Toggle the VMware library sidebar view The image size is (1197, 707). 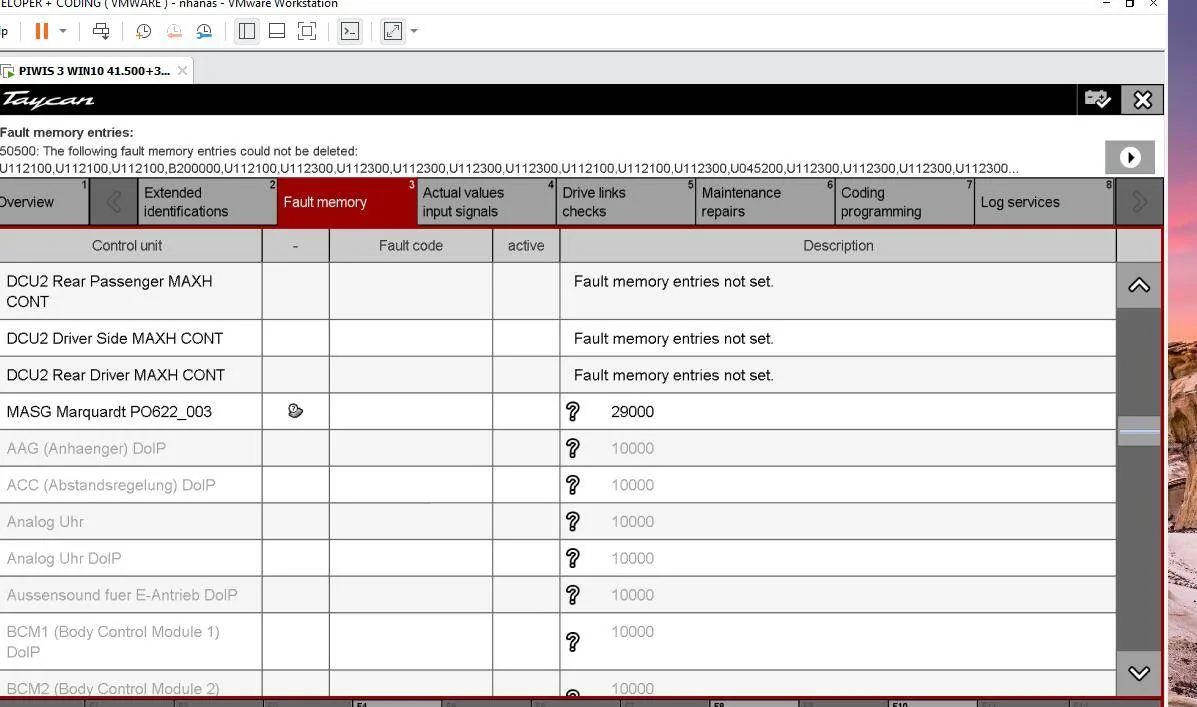[247, 31]
